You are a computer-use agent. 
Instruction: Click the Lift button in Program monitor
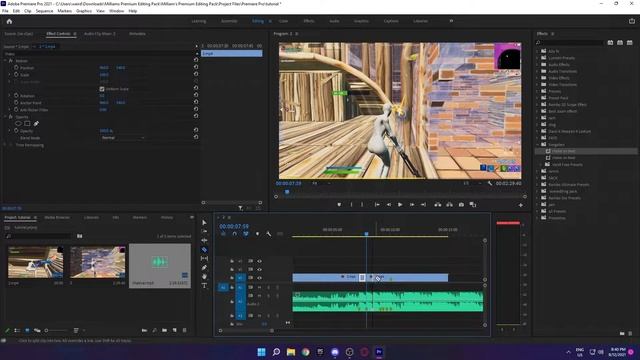[438, 204]
